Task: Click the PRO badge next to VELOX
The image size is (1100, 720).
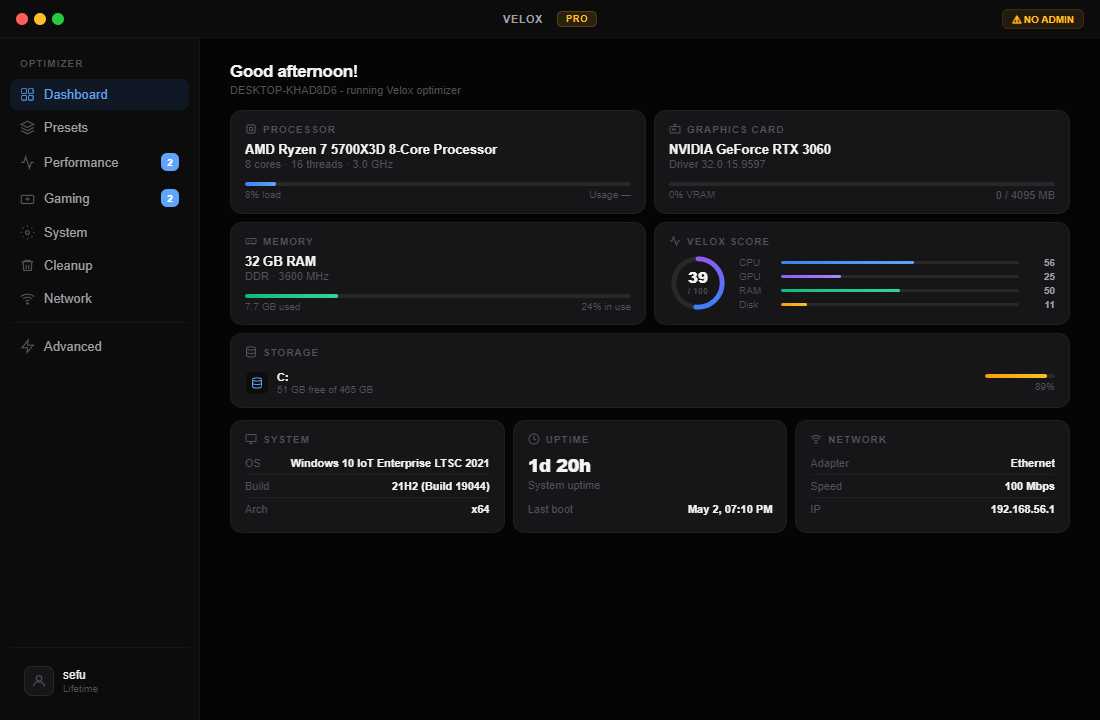Action: pos(577,19)
